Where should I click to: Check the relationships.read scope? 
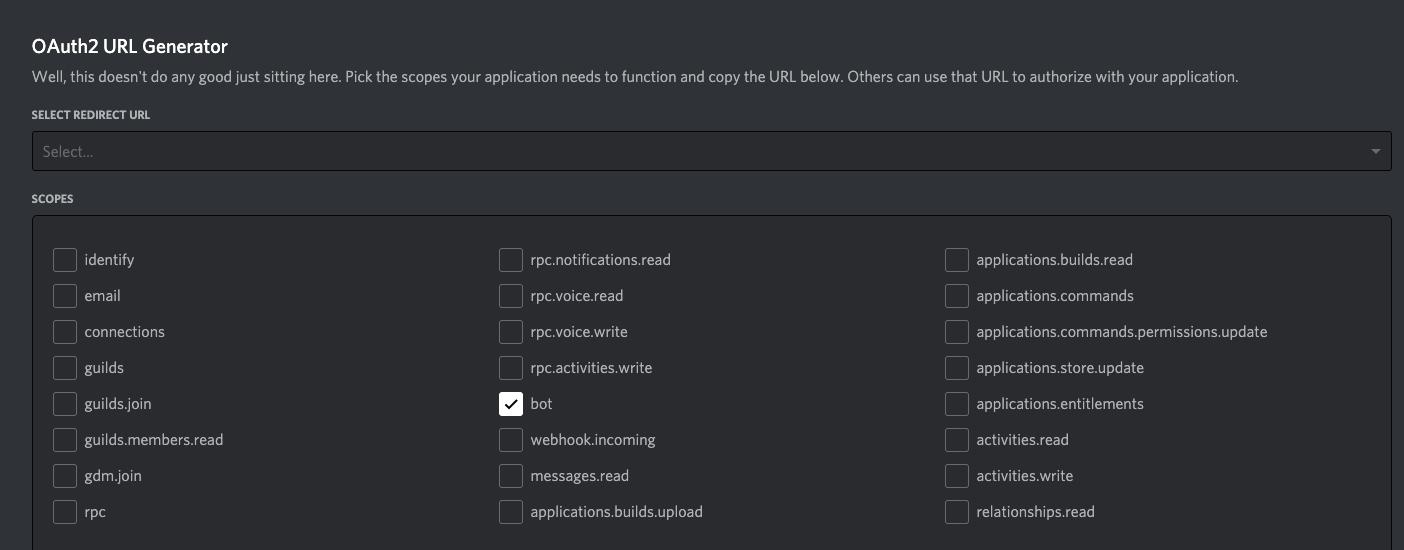pos(957,512)
